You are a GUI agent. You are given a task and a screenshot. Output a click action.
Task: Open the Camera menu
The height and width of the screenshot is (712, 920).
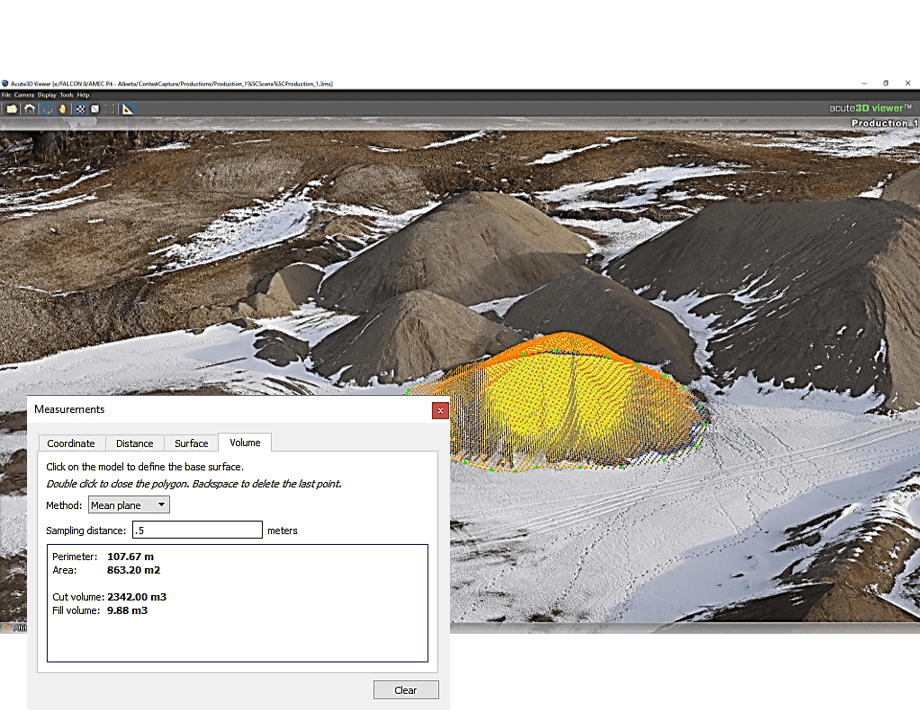click(x=24, y=95)
